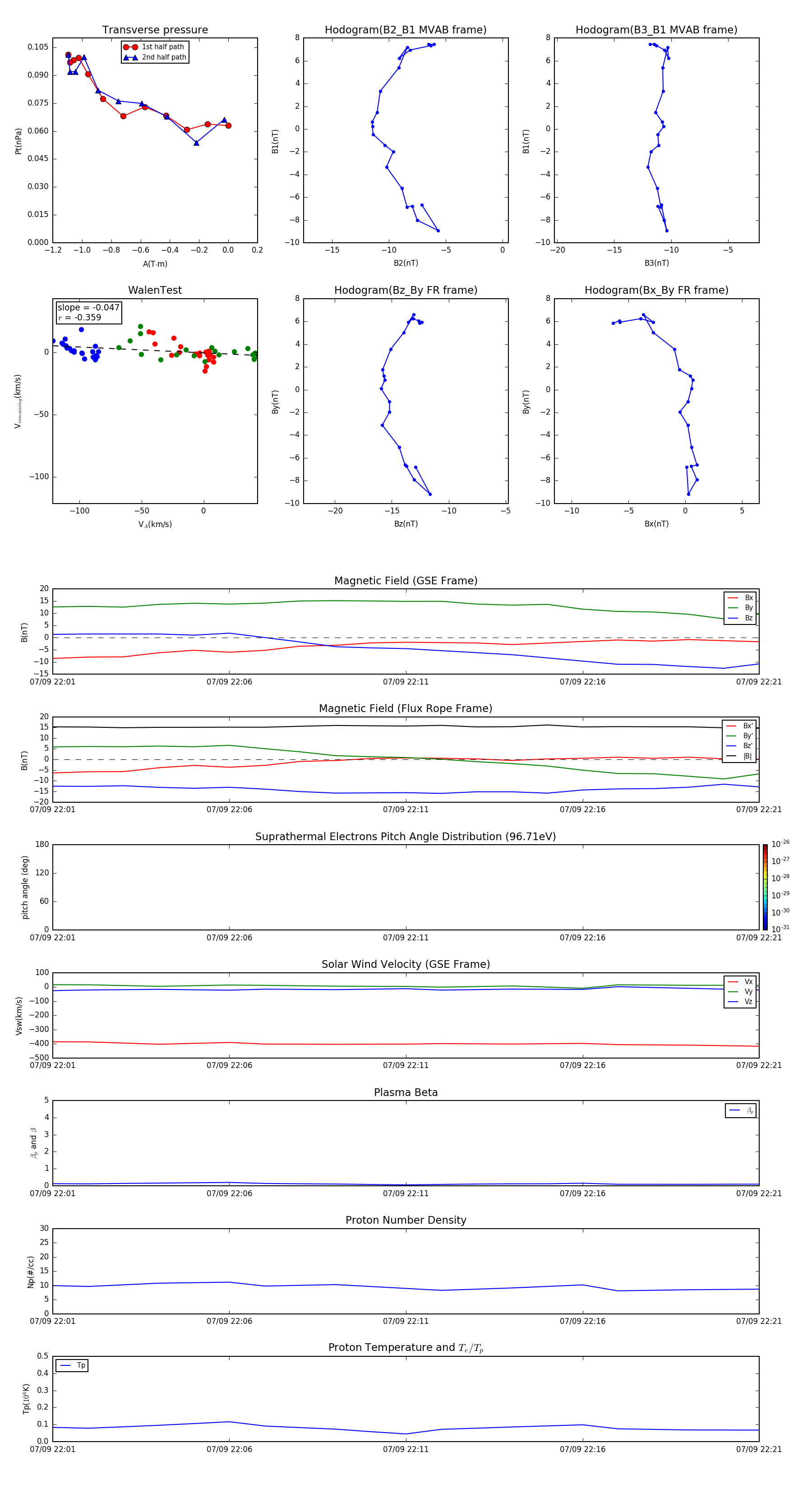Click the 'r = -0.359' annotation
812x1489 pixels.
80,317
